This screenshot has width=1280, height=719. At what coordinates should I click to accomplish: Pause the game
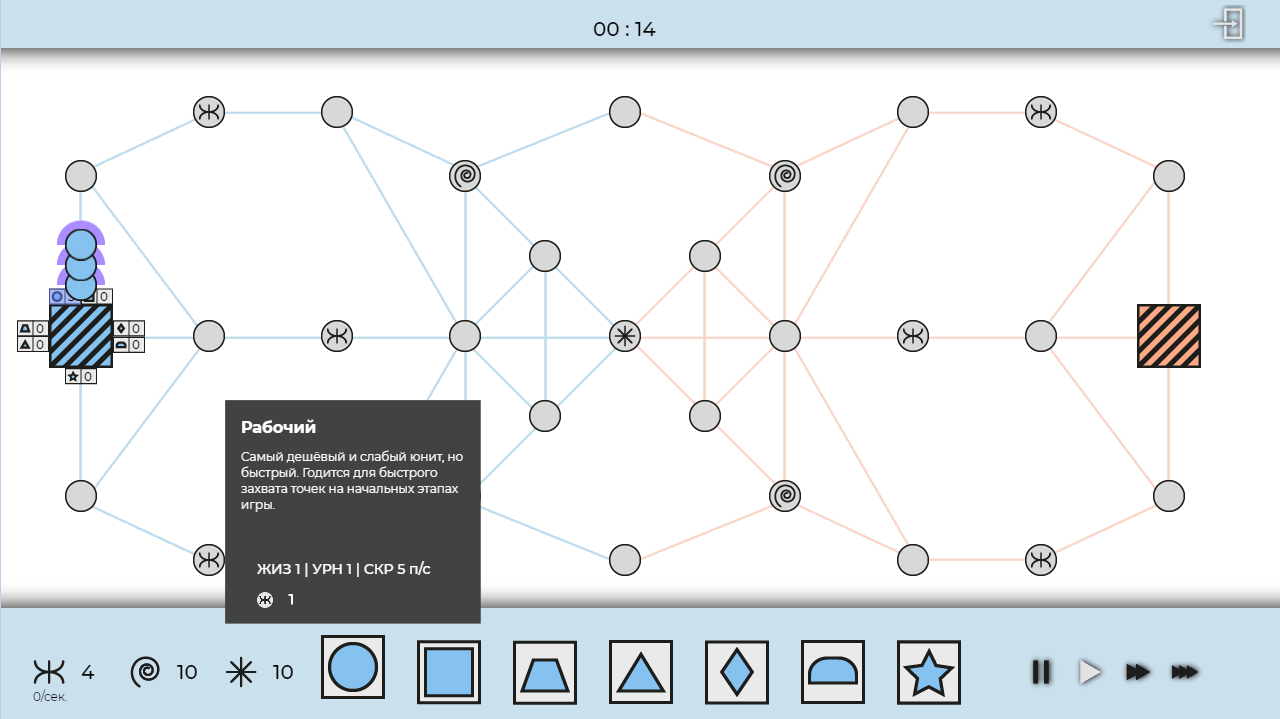1041,672
